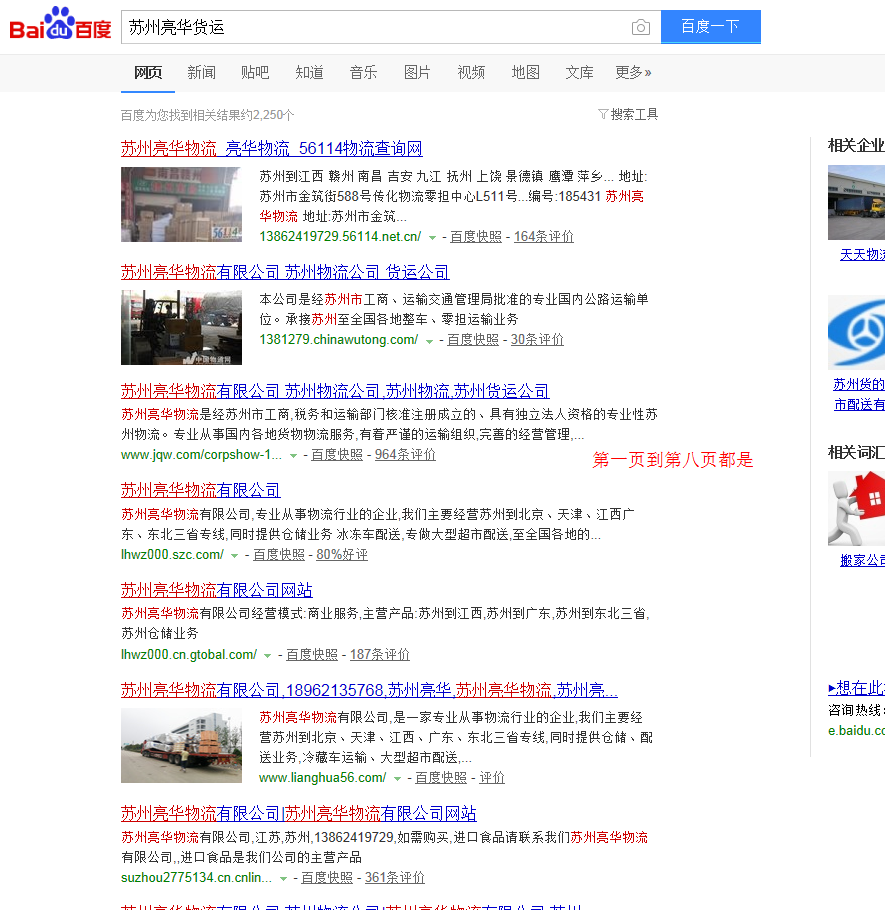The height and width of the screenshot is (910, 885).
Task: Open 百度快照 for the jqw.com result
Action: 337,454
